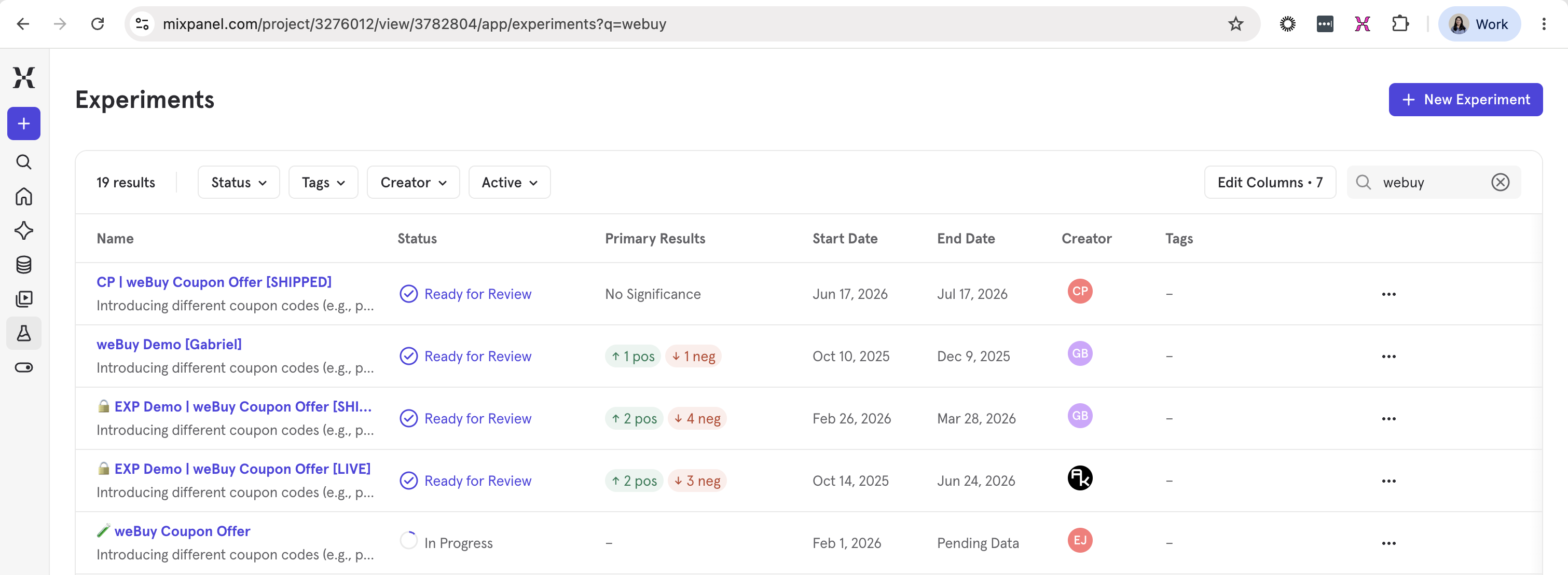Open search from the sidebar
Viewport: 1568px width, 575px height.
24,162
